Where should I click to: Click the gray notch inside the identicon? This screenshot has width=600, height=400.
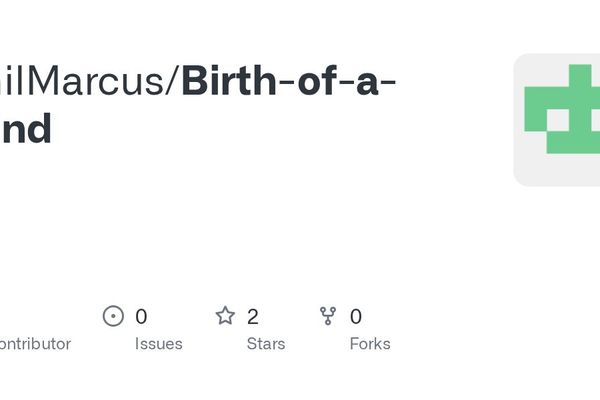click(x=556, y=121)
